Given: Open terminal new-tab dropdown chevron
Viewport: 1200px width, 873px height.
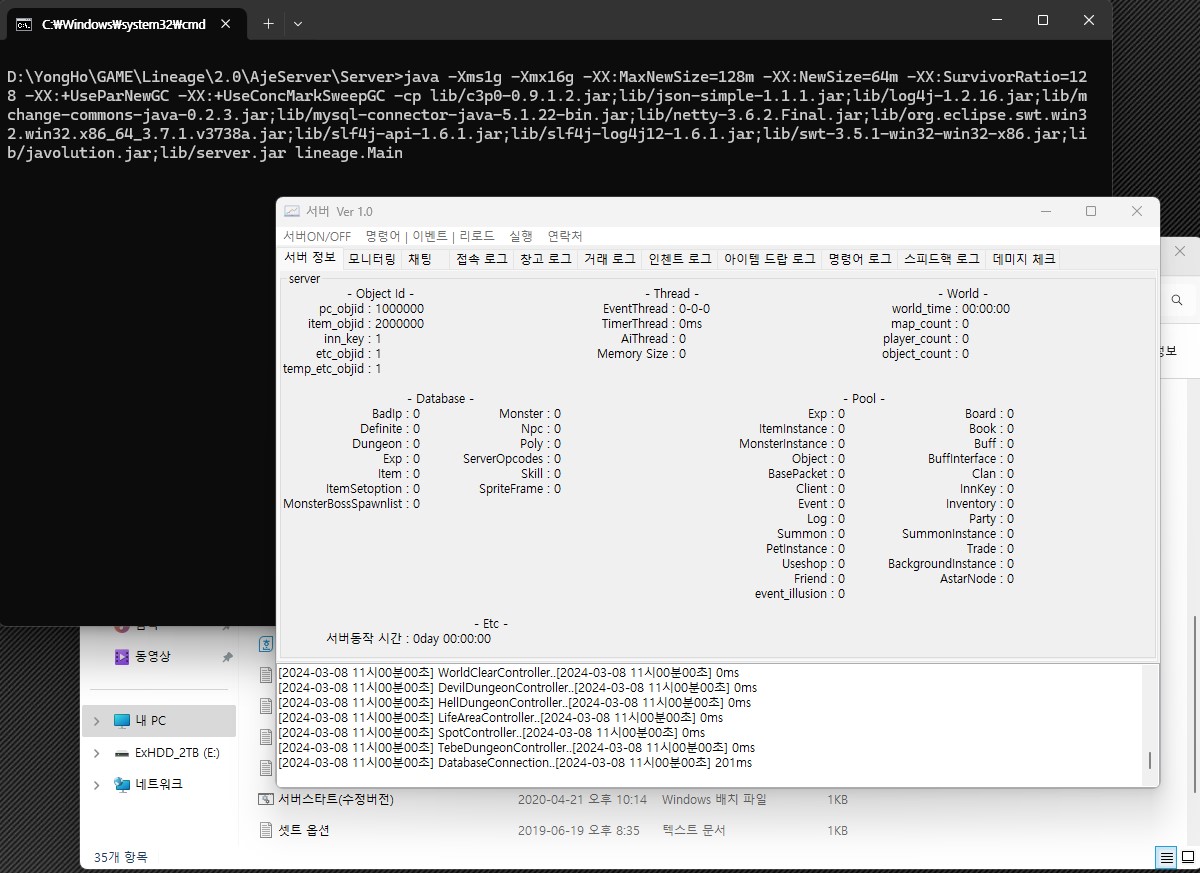Looking at the screenshot, I should (298, 23).
